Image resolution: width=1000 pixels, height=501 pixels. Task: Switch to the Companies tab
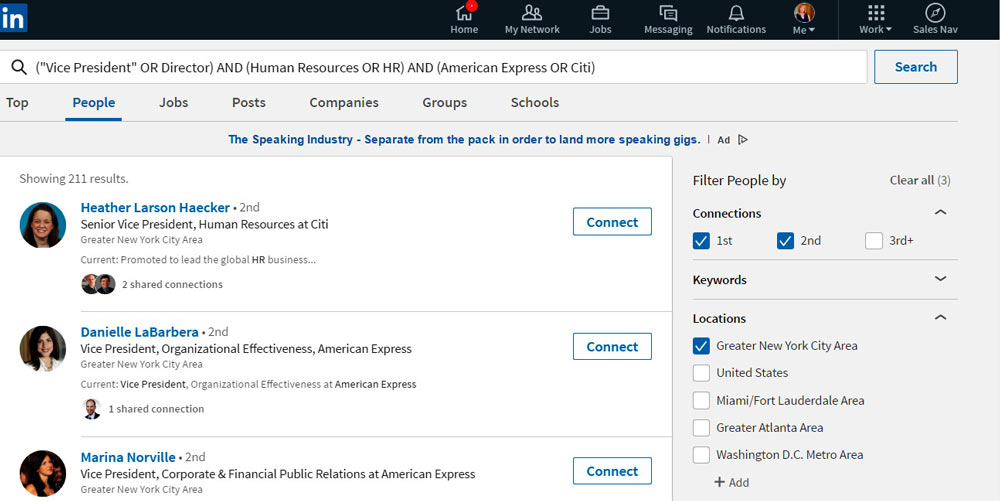344,103
